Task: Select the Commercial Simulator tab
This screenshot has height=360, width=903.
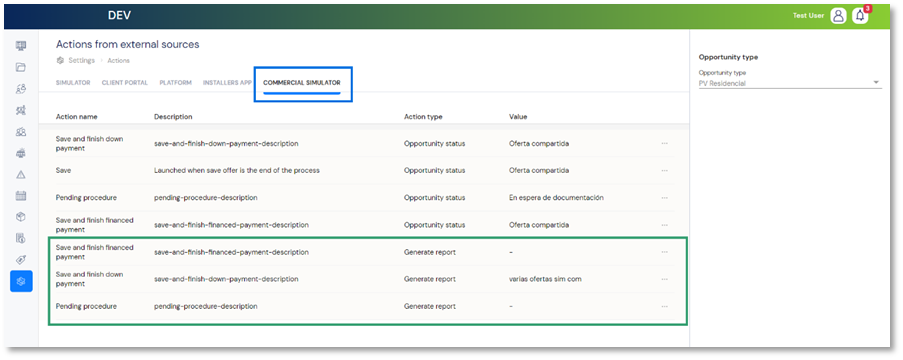Action: 302,83
